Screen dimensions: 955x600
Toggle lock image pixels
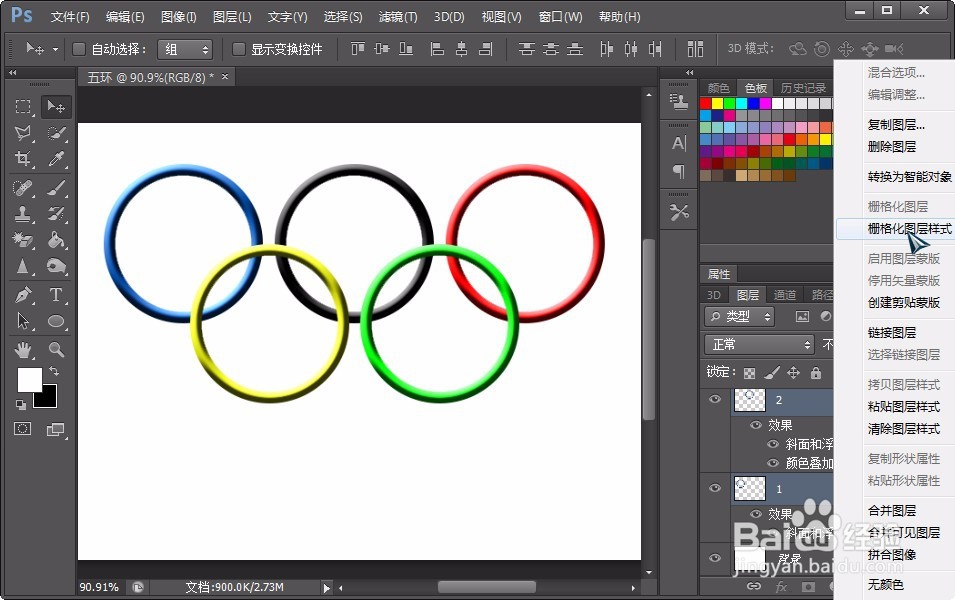[772, 373]
